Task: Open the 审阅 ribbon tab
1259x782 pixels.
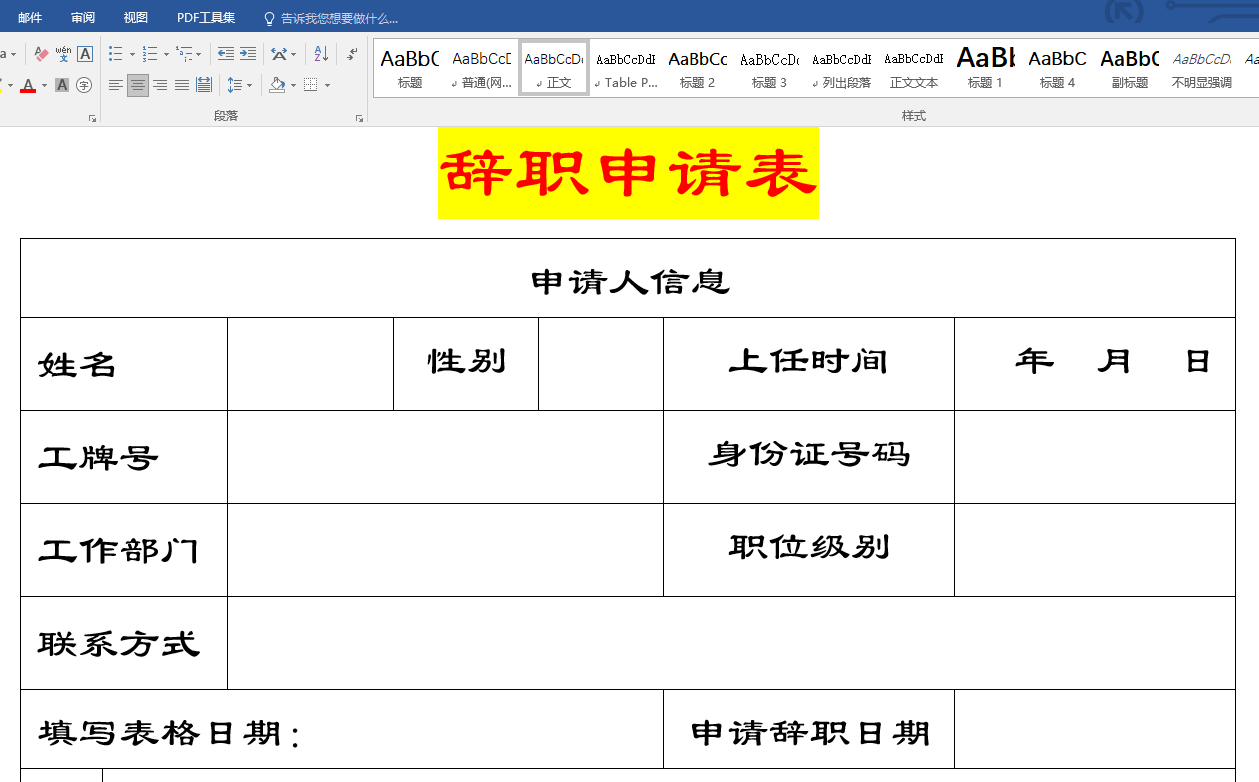Action: pos(82,16)
